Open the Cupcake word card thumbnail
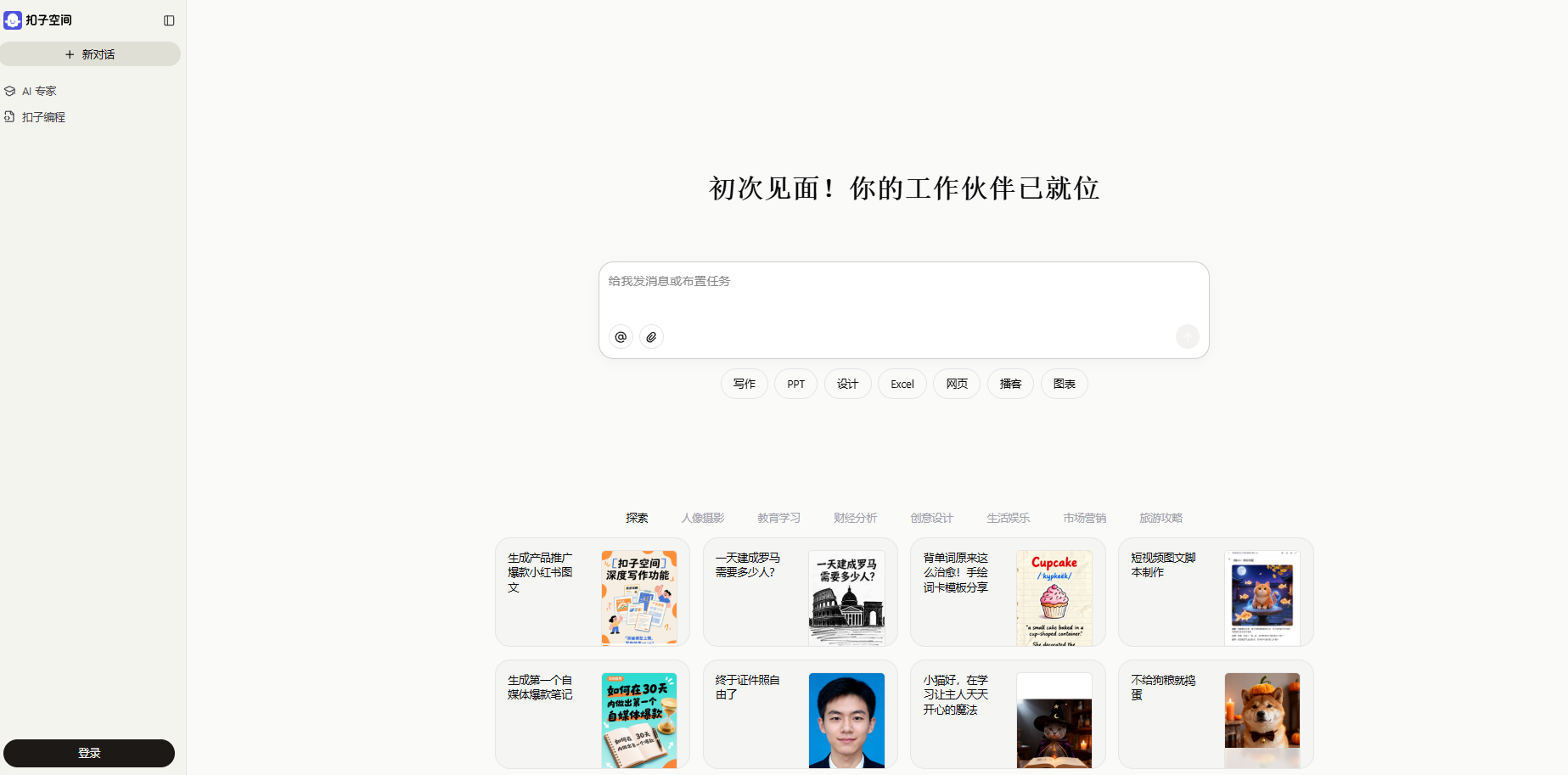The height and width of the screenshot is (775, 1568). tap(1054, 598)
